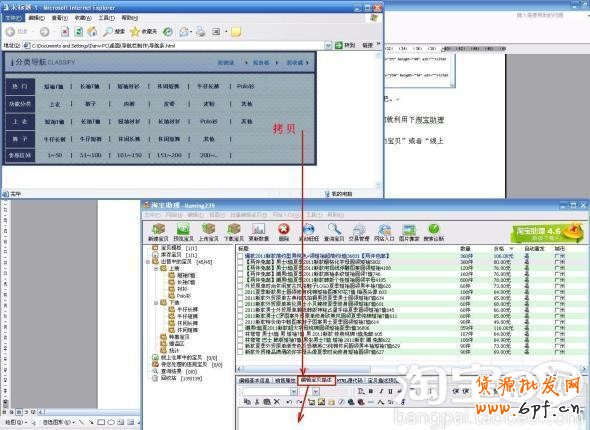Click the red 删除 delete icon
The height and width of the screenshot is (430, 590).
point(284,232)
